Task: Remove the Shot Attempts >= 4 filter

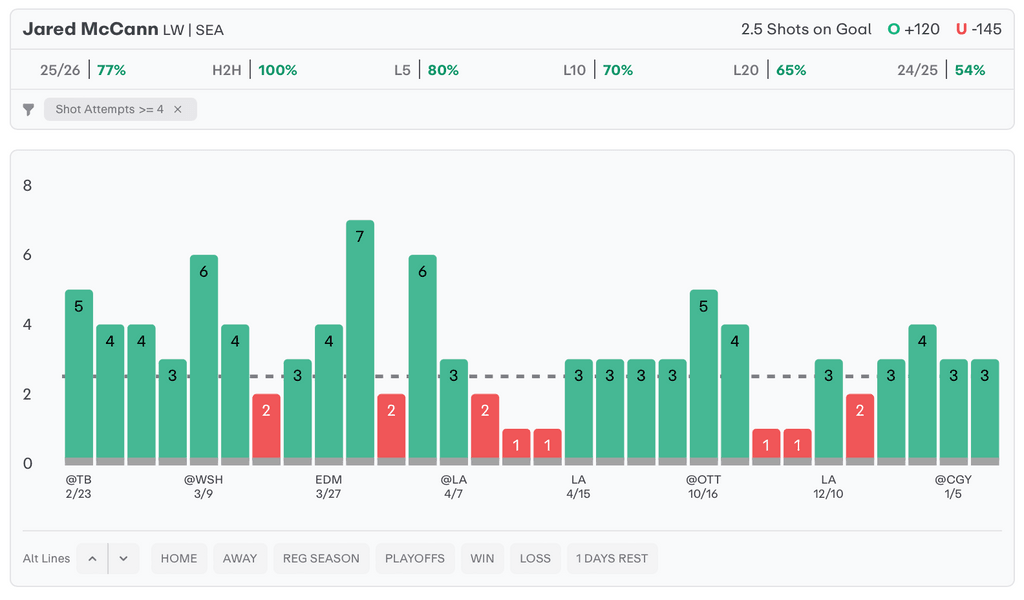Action: 178,110
